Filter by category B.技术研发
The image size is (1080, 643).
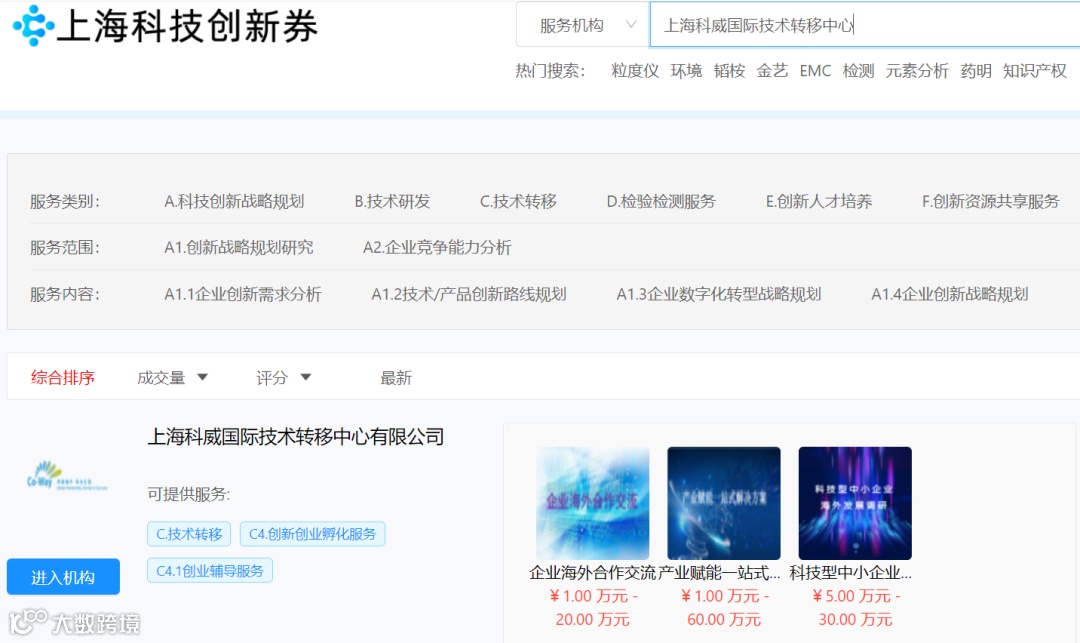tap(392, 201)
